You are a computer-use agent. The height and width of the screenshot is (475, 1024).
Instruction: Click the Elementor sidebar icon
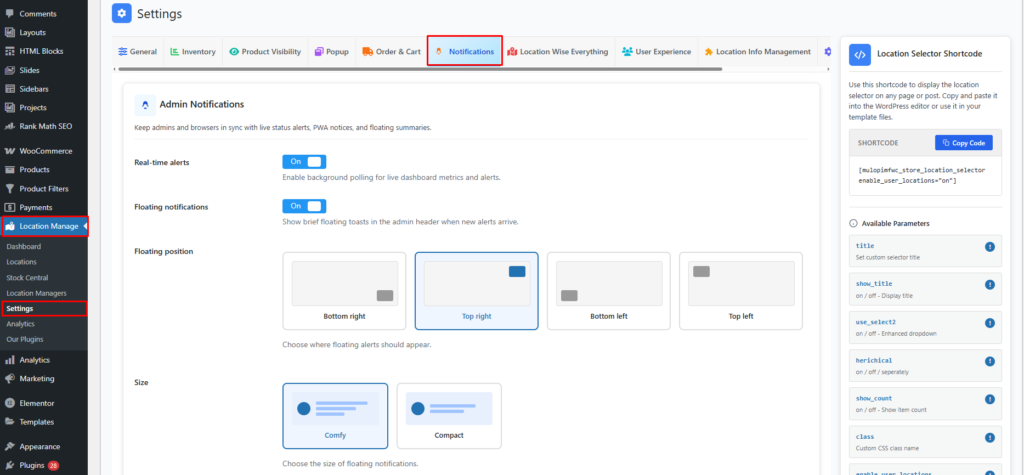[x=9, y=403]
